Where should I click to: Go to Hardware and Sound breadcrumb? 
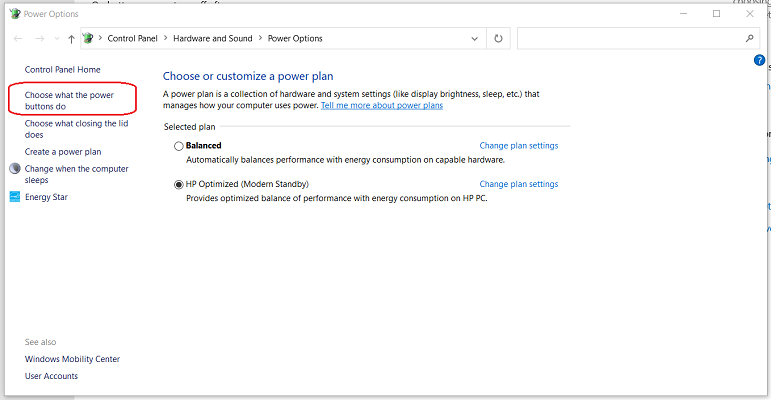211,38
